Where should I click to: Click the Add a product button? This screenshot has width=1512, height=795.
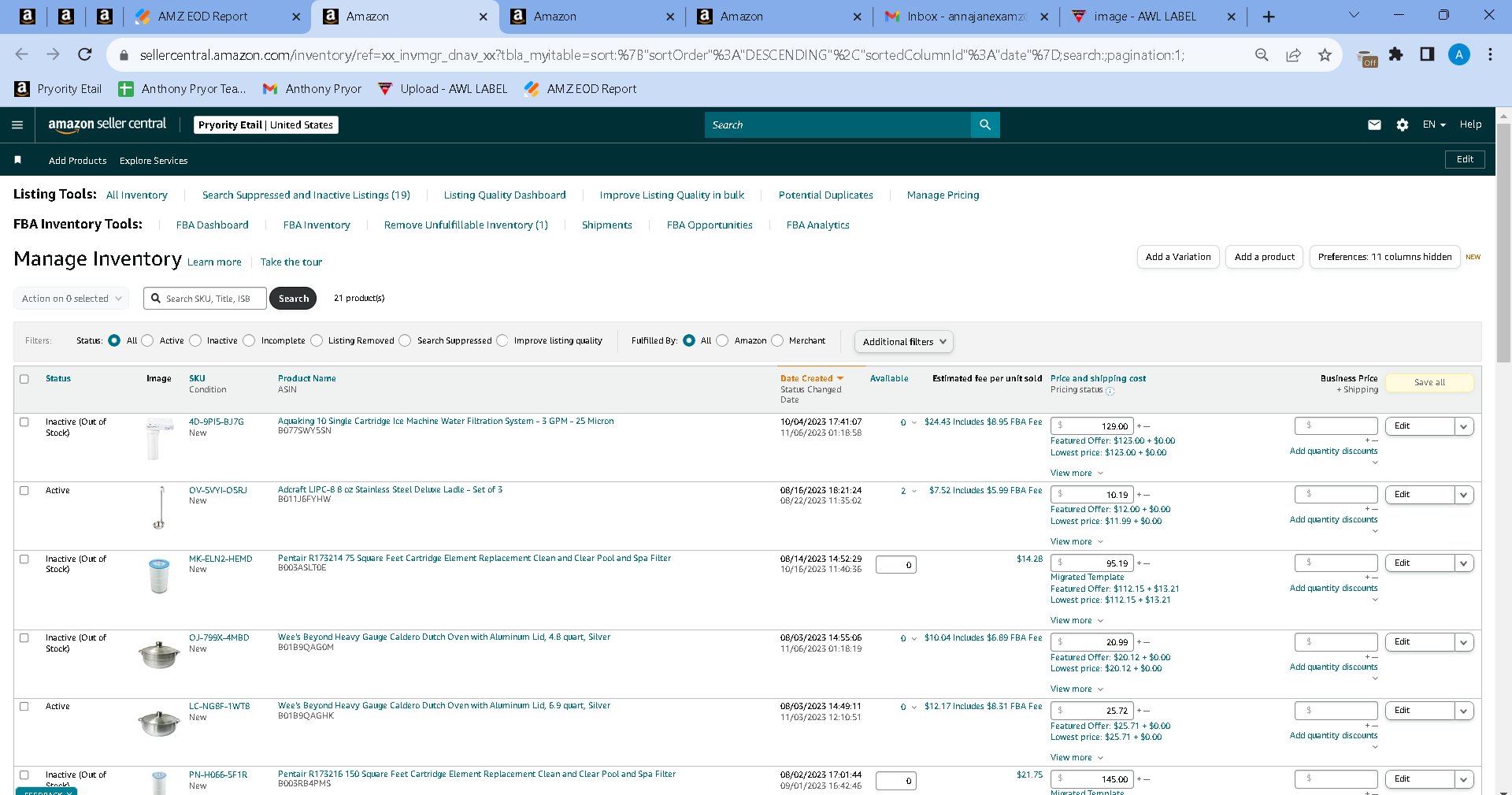1265,257
